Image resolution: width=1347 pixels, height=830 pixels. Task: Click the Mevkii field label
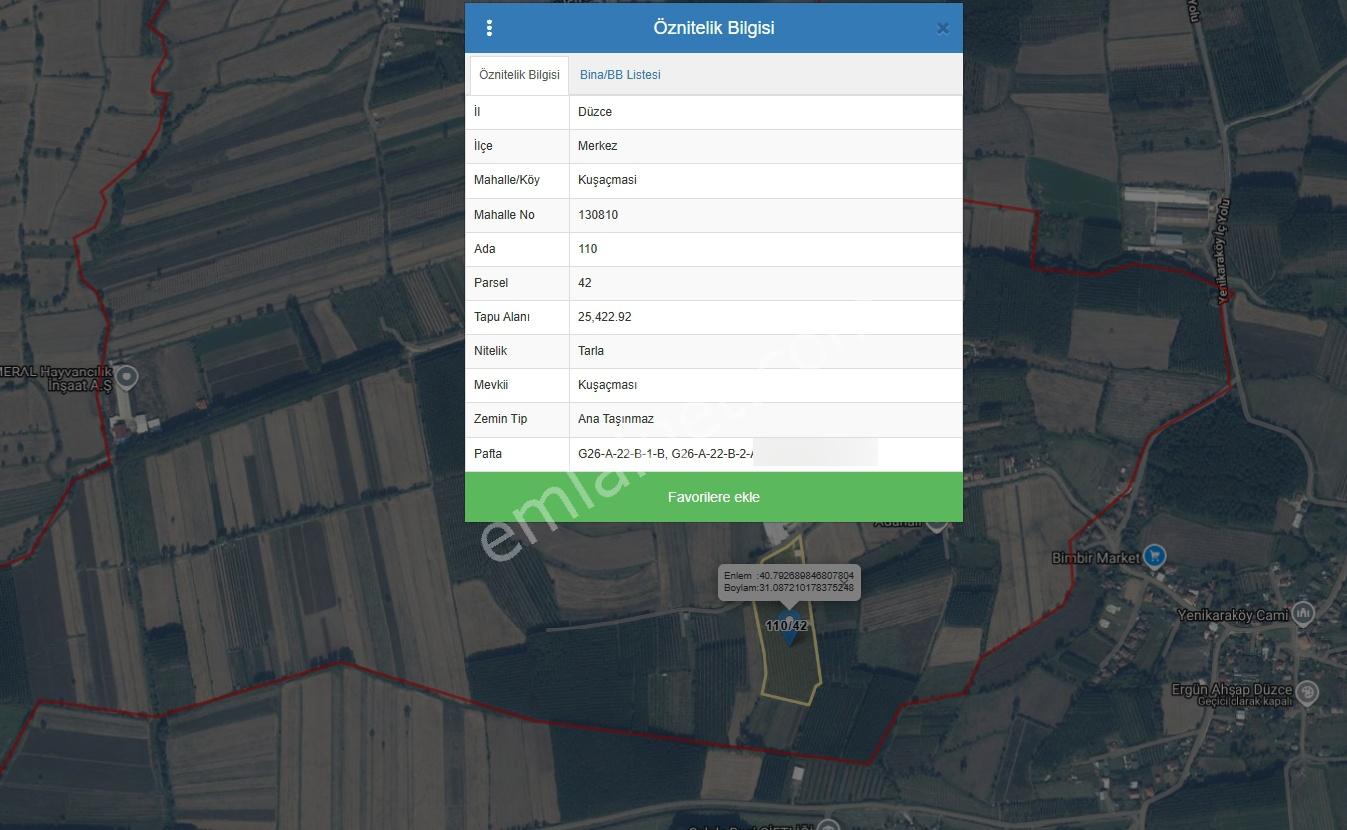pos(491,385)
